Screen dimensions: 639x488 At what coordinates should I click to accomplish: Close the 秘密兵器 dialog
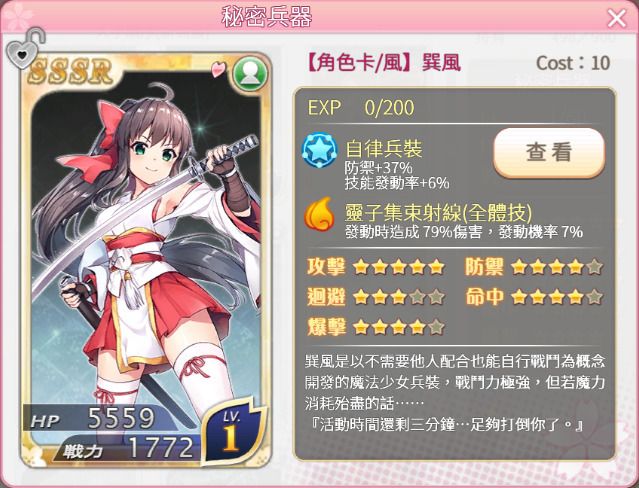[617, 18]
